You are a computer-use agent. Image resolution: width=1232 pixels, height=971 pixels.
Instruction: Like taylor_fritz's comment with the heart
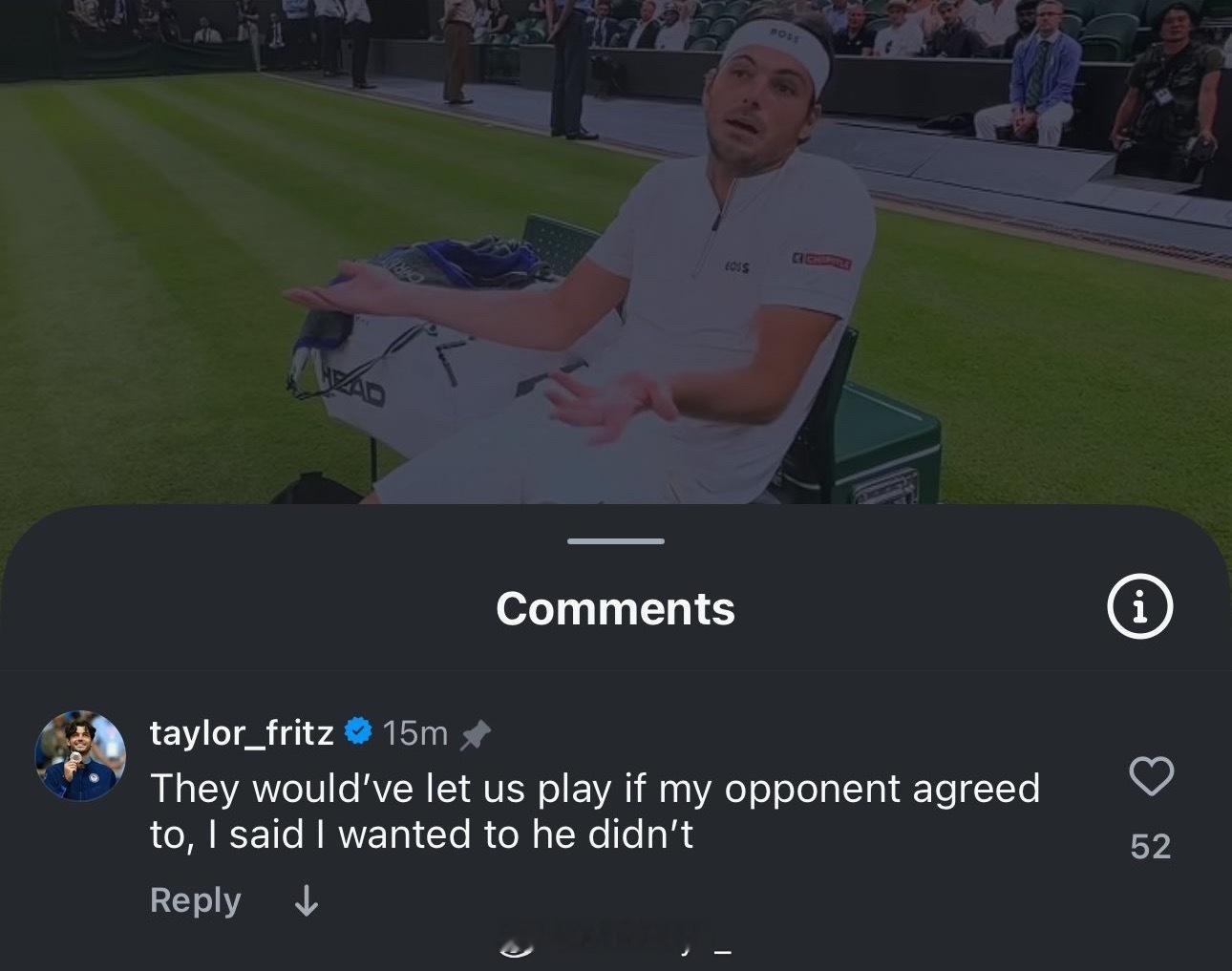pyautogui.click(x=1151, y=775)
